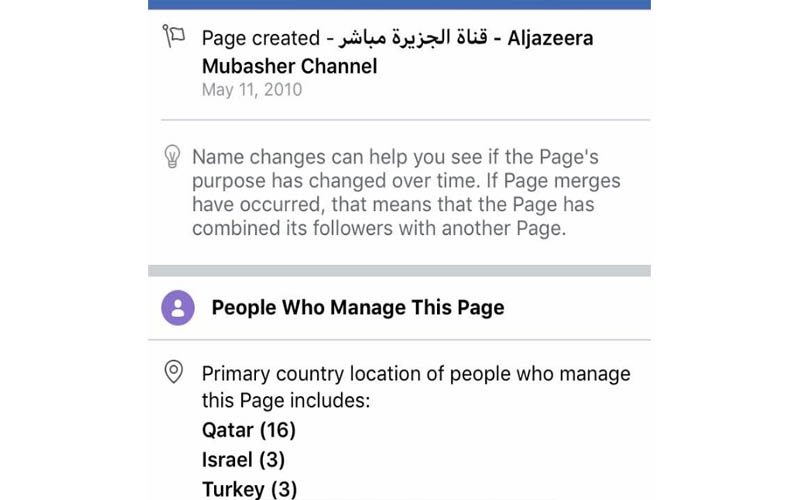Select the Qatar (16) entry

click(249, 430)
